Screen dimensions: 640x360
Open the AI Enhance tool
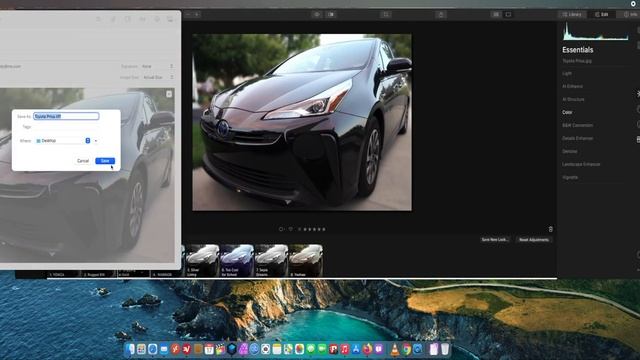click(x=573, y=87)
